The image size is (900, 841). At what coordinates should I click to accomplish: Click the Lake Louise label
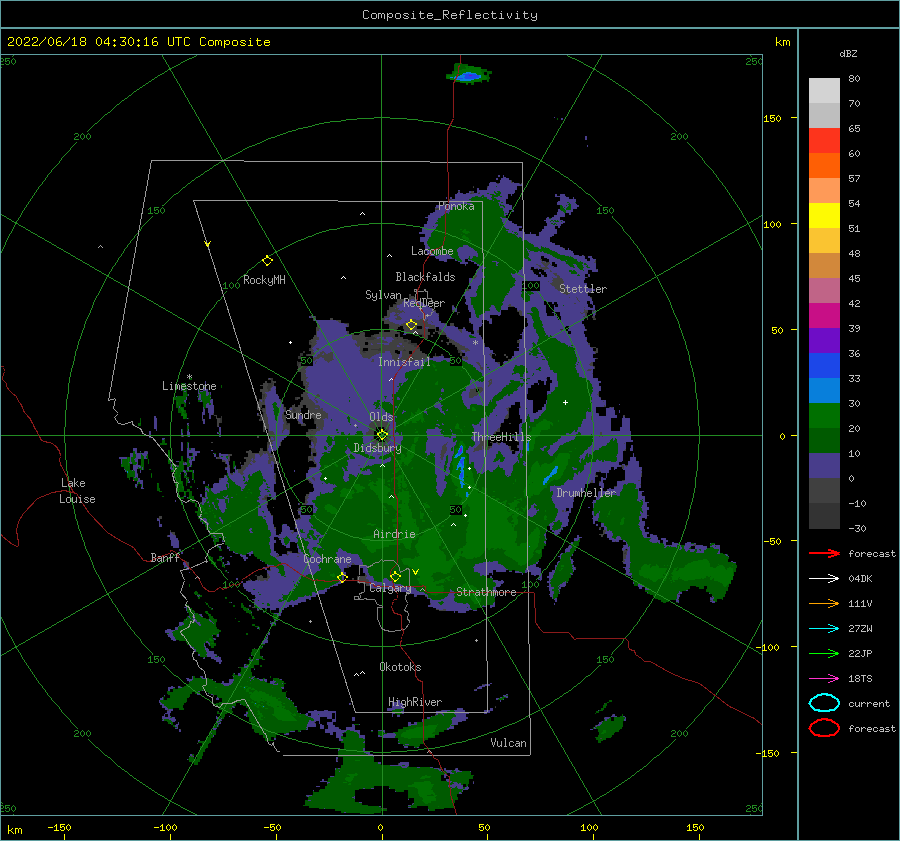(x=77, y=491)
